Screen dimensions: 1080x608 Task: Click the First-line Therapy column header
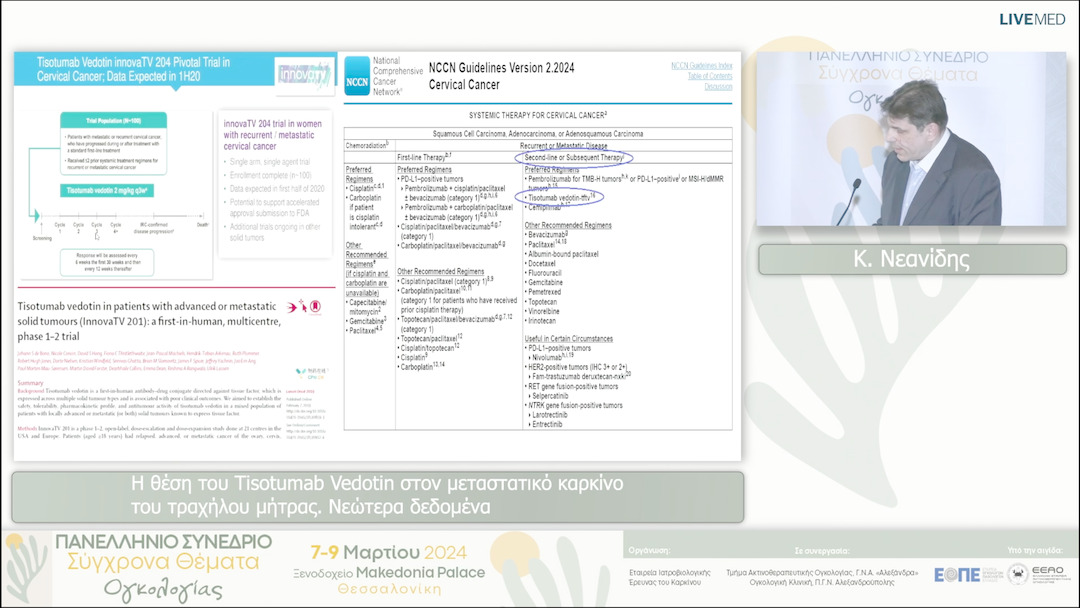[425, 157]
